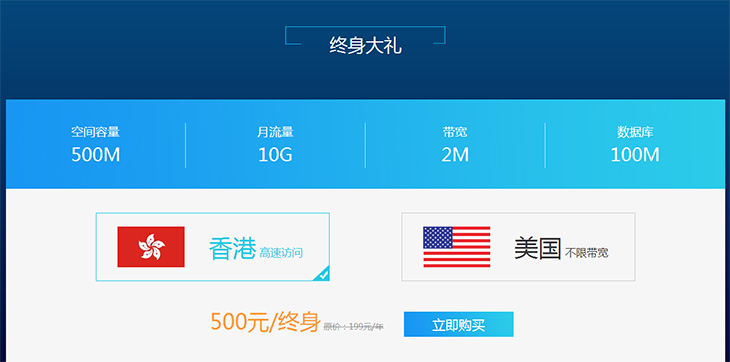The width and height of the screenshot is (730, 362).
Task: Click the 月流量 10G spec
Action: (x=275, y=145)
